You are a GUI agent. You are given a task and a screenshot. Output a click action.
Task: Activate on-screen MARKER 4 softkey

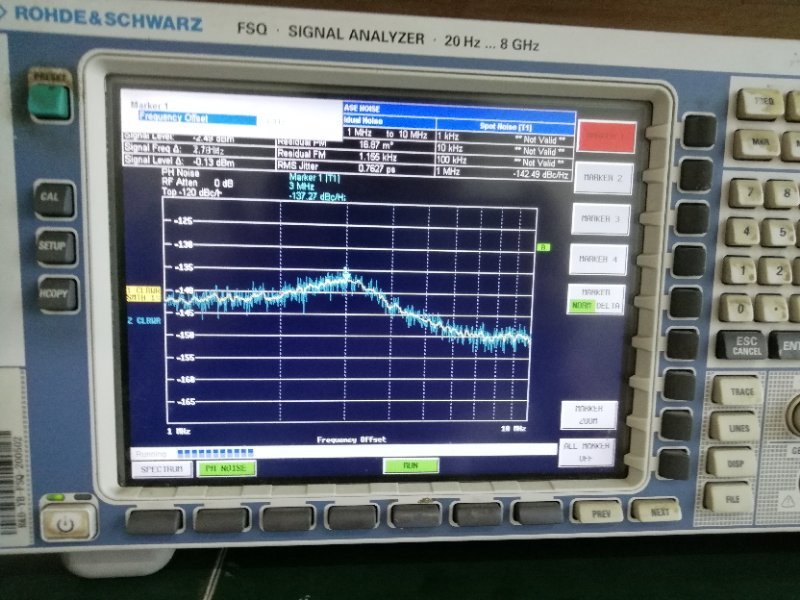[x=597, y=259]
